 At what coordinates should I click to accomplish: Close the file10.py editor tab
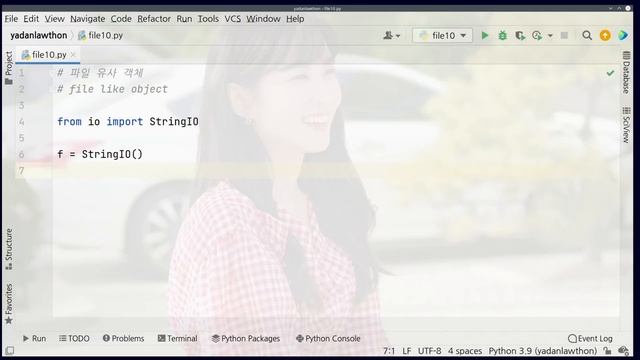click(x=73, y=55)
